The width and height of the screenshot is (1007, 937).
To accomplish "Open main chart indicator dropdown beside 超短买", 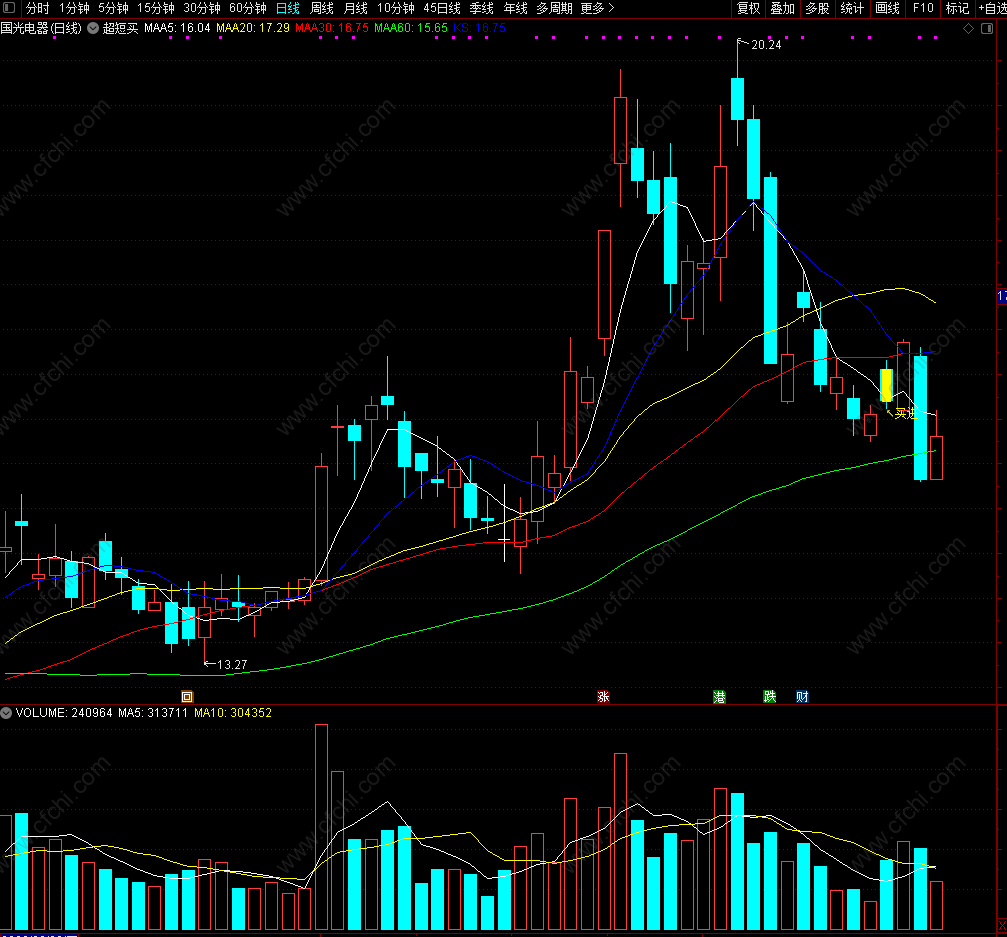I will click(93, 28).
